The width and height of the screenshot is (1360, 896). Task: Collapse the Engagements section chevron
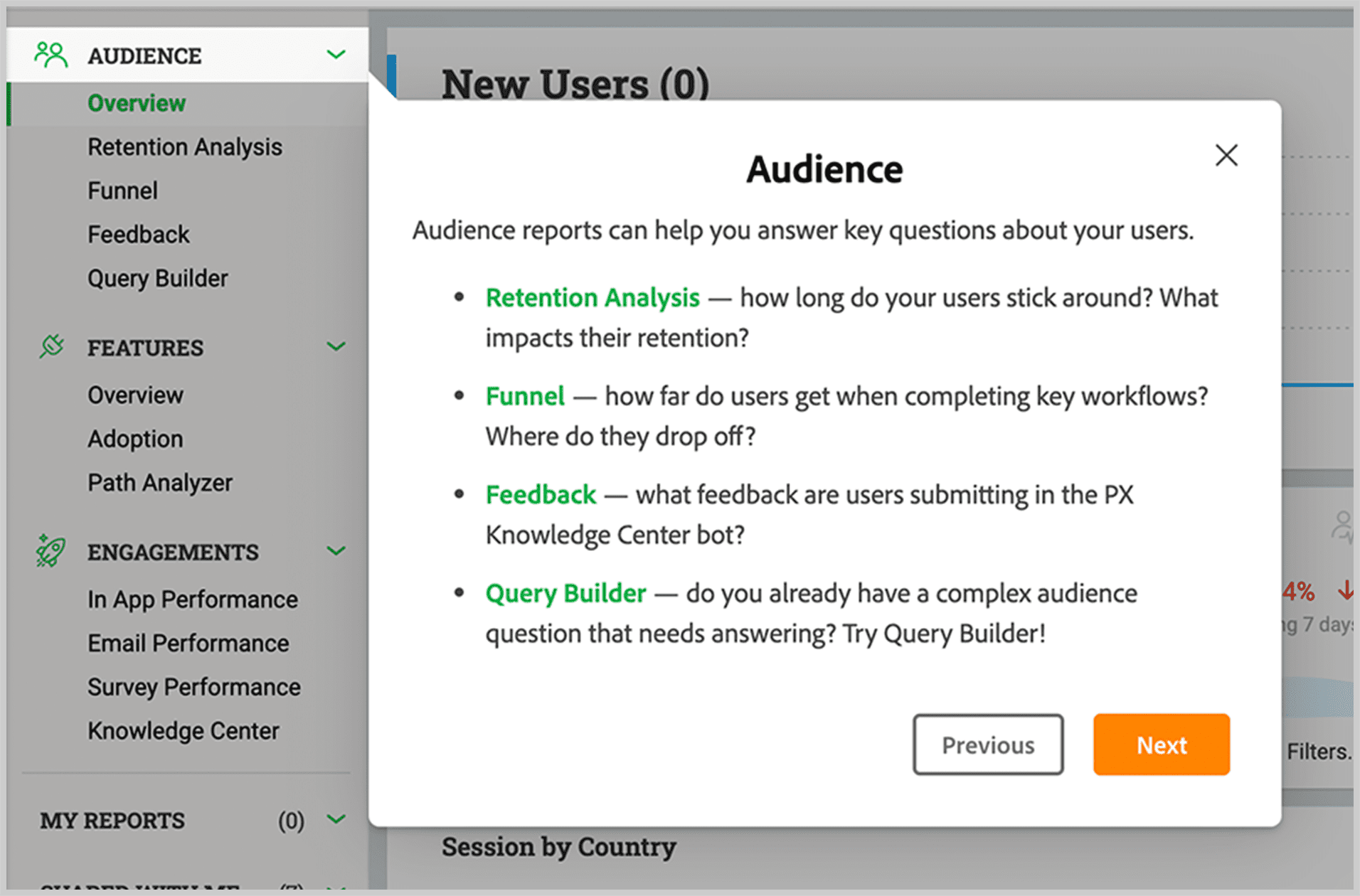point(336,551)
